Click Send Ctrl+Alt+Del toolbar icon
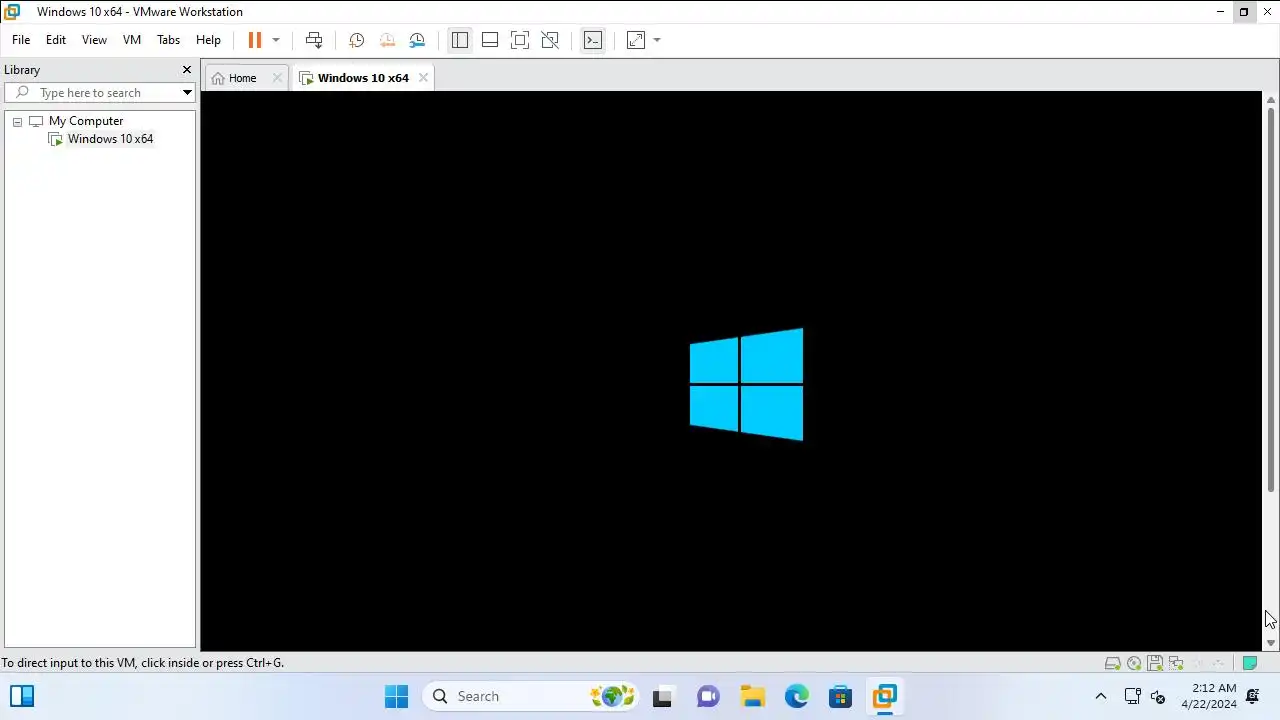Image resolution: width=1280 pixels, height=720 pixels. (x=314, y=40)
